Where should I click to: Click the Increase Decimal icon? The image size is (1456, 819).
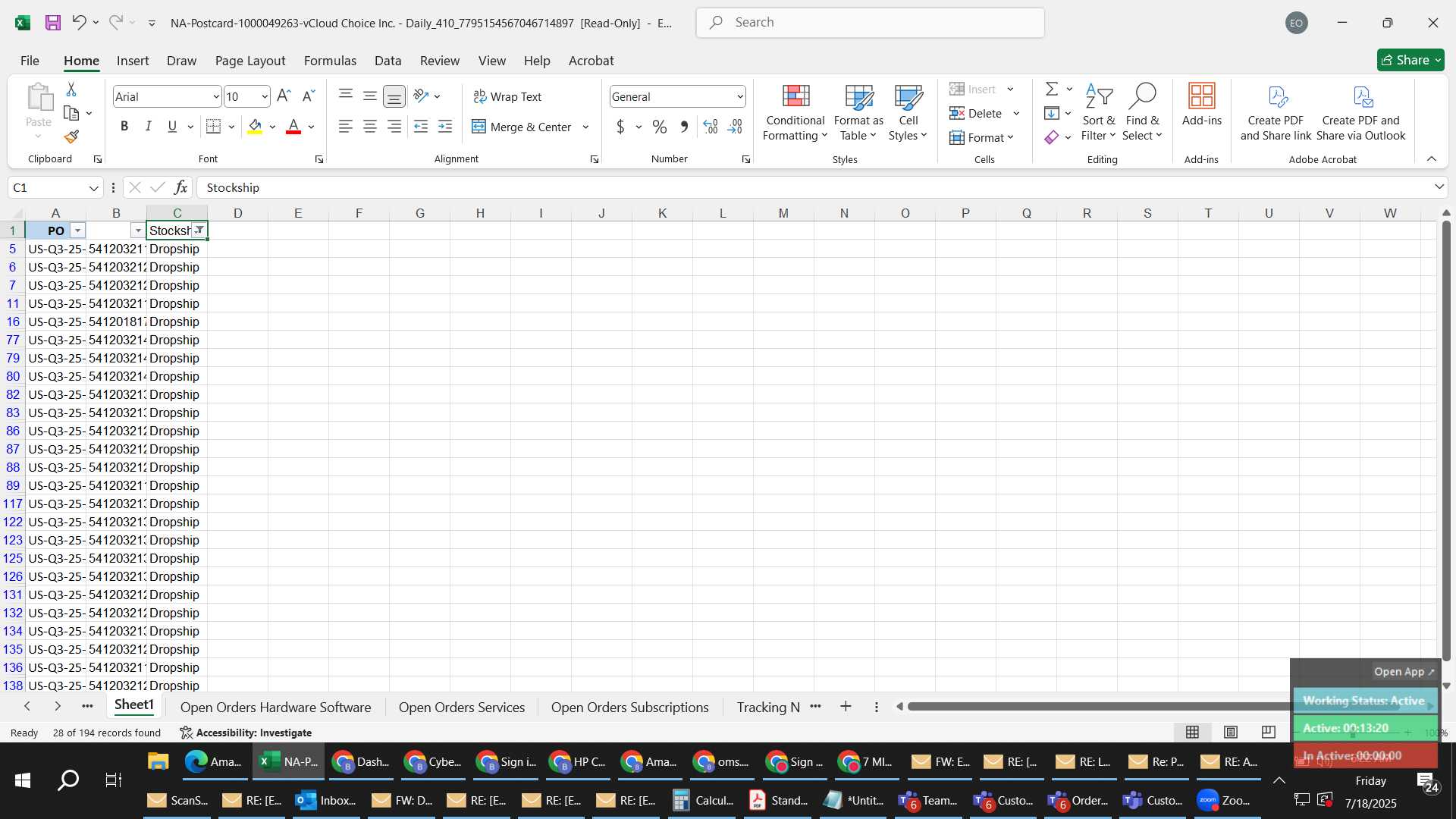(x=711, y=127)
